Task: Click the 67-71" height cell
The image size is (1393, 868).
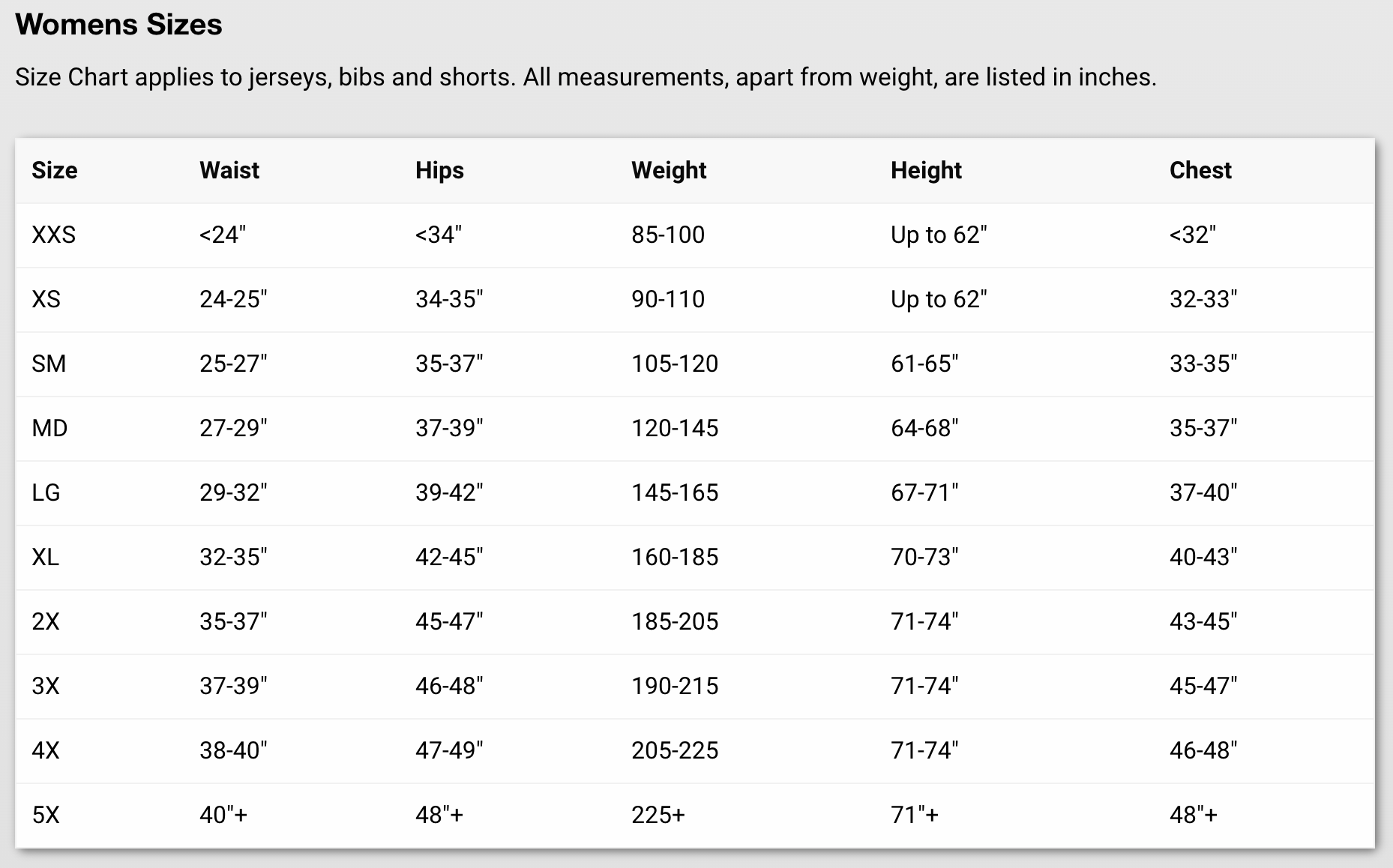Action: coord(924,492)
